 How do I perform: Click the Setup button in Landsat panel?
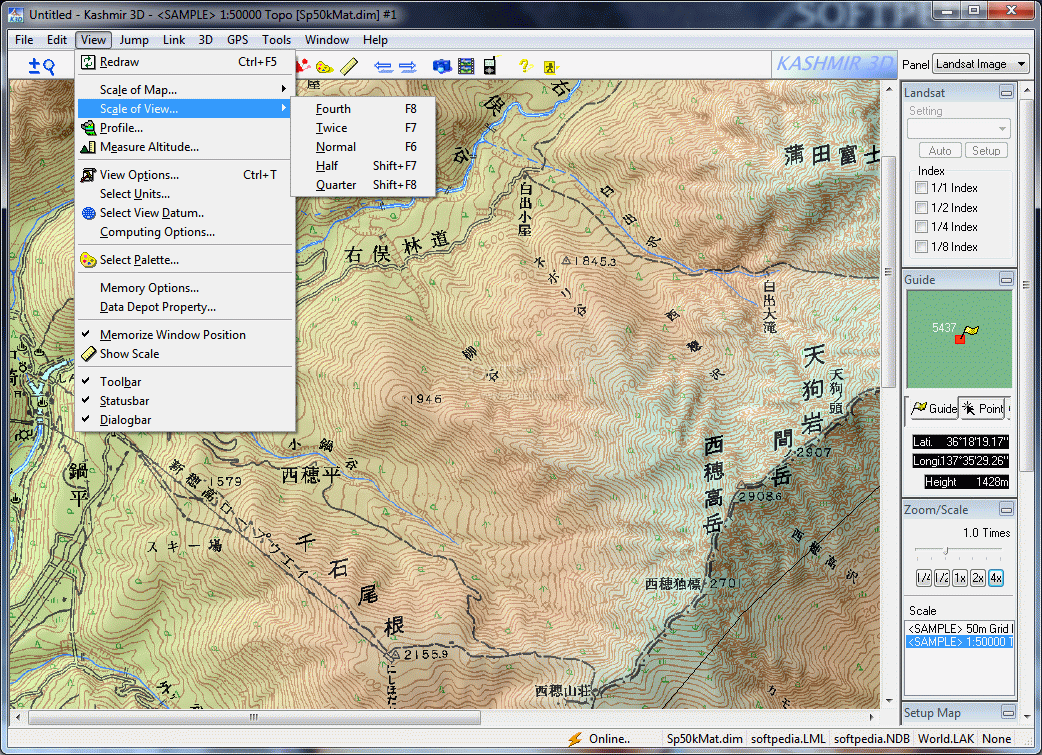click(986, 151)
